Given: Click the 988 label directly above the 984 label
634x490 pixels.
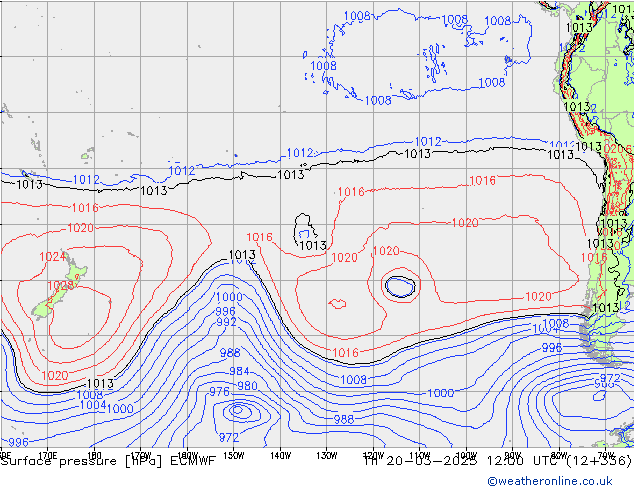Looking at the screenshot, I should click(230, 353).
